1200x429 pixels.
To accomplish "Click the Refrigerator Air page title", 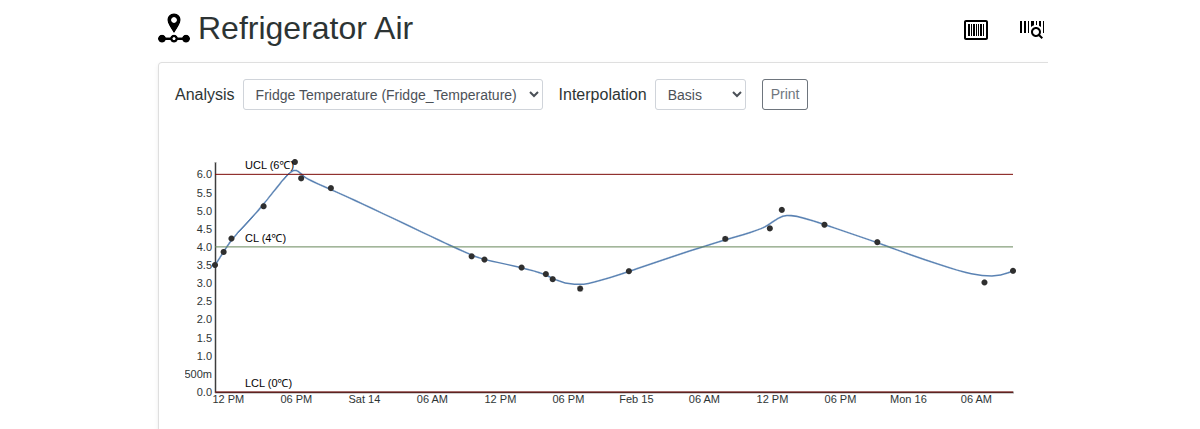I will click(x=305, y=29).
